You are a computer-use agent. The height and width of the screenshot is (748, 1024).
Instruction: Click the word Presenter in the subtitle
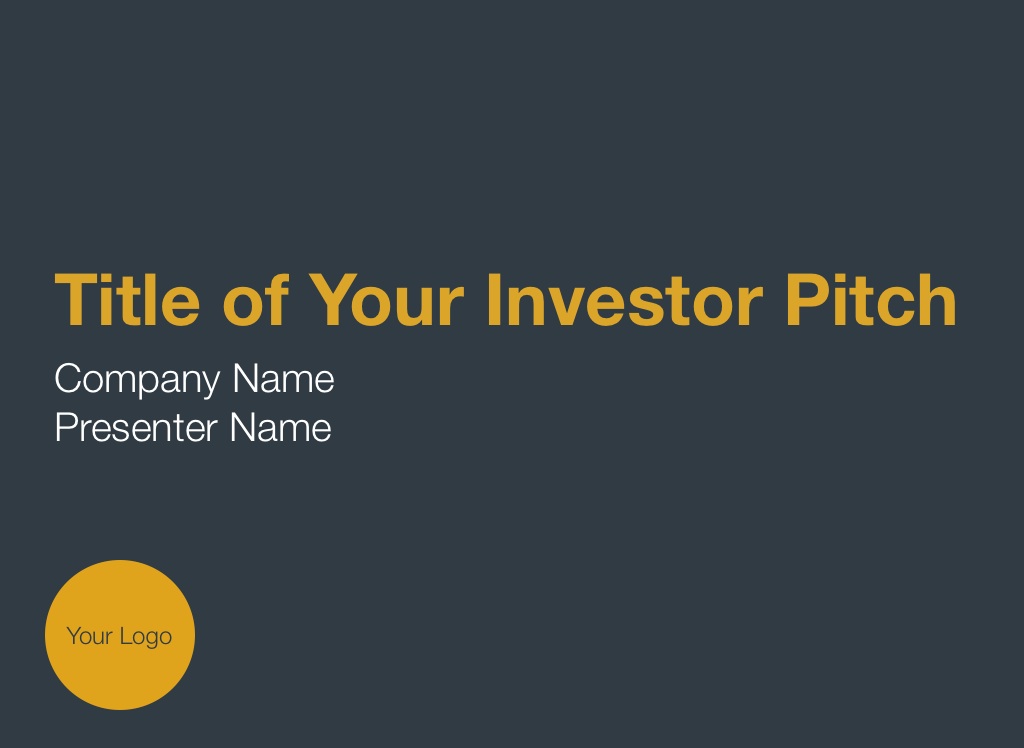(136, 428)
